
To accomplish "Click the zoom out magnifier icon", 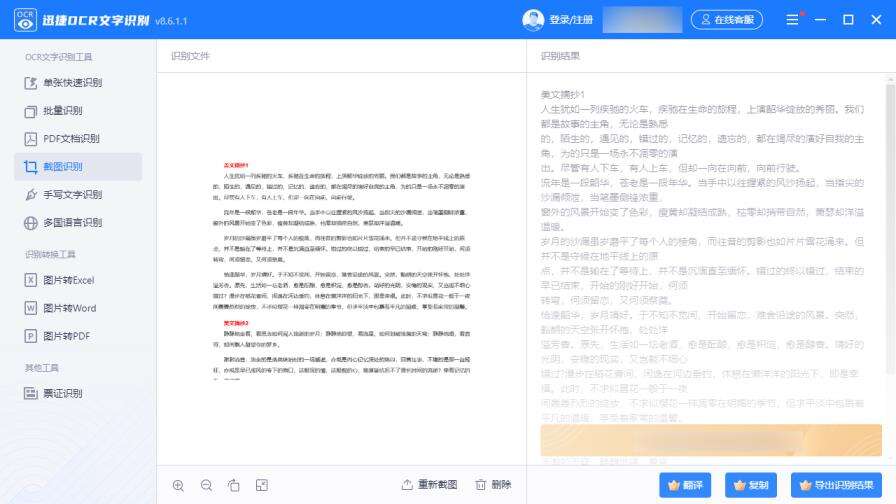I will 206,485.
